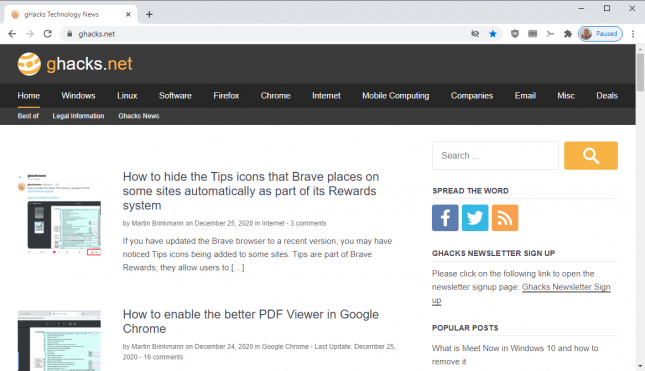Click the dark rectangular extension icon

[x=533, y=34]
